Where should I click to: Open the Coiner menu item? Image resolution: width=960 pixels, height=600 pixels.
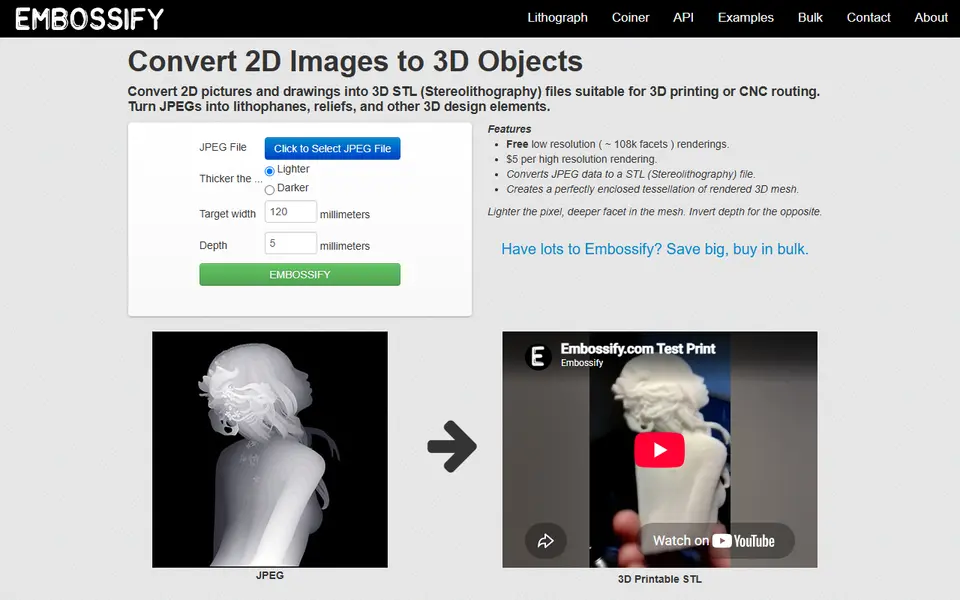pyautogui.click(x=630, y=18)
